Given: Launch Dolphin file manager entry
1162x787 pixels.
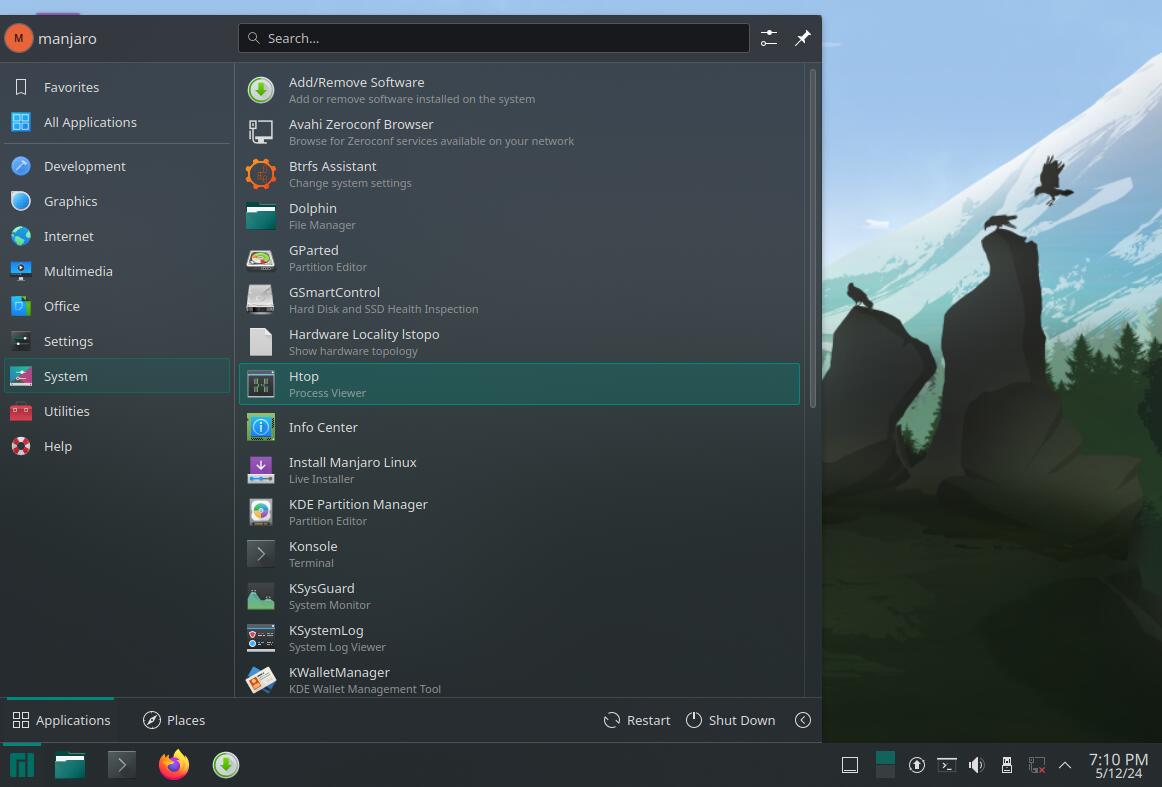Looking at the screenshot, I should pyautogui.click(x=519, y=216).
